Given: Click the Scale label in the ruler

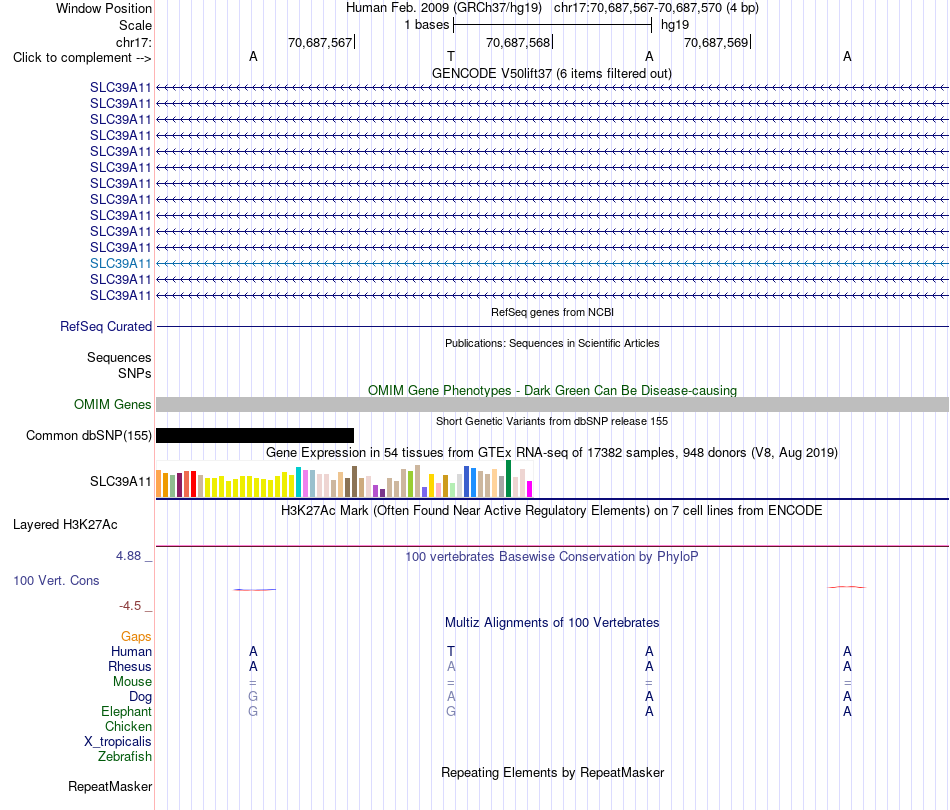Looking at the screenshot, I should pos(135,25).
